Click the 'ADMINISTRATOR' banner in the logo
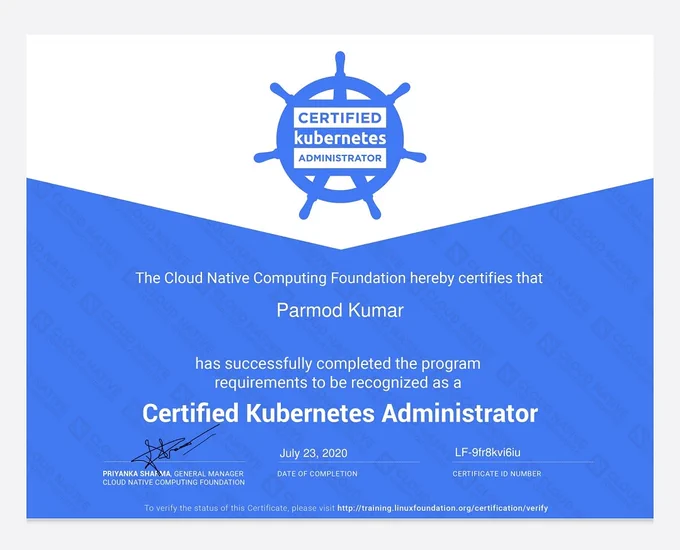Viewport: 680px width, 550px height. tap(340, 158)
